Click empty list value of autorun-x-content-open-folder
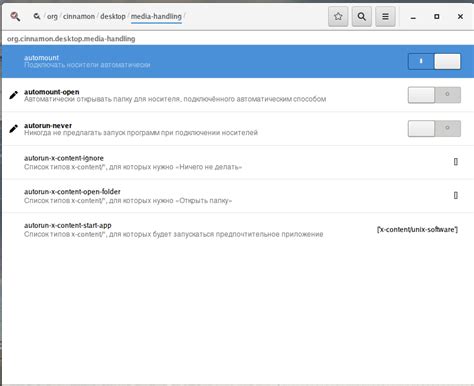This screenshot has width=474, height=386. click(456, 195)
